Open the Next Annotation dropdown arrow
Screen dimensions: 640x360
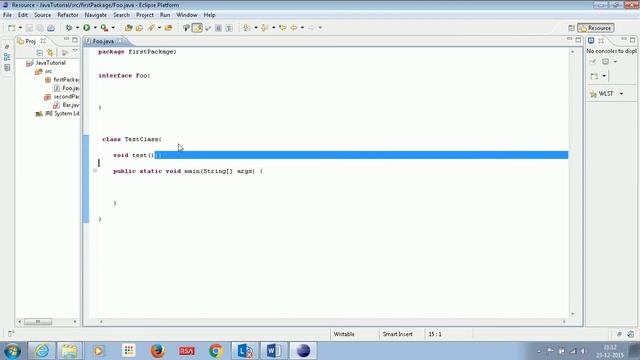tap(256, 28)
